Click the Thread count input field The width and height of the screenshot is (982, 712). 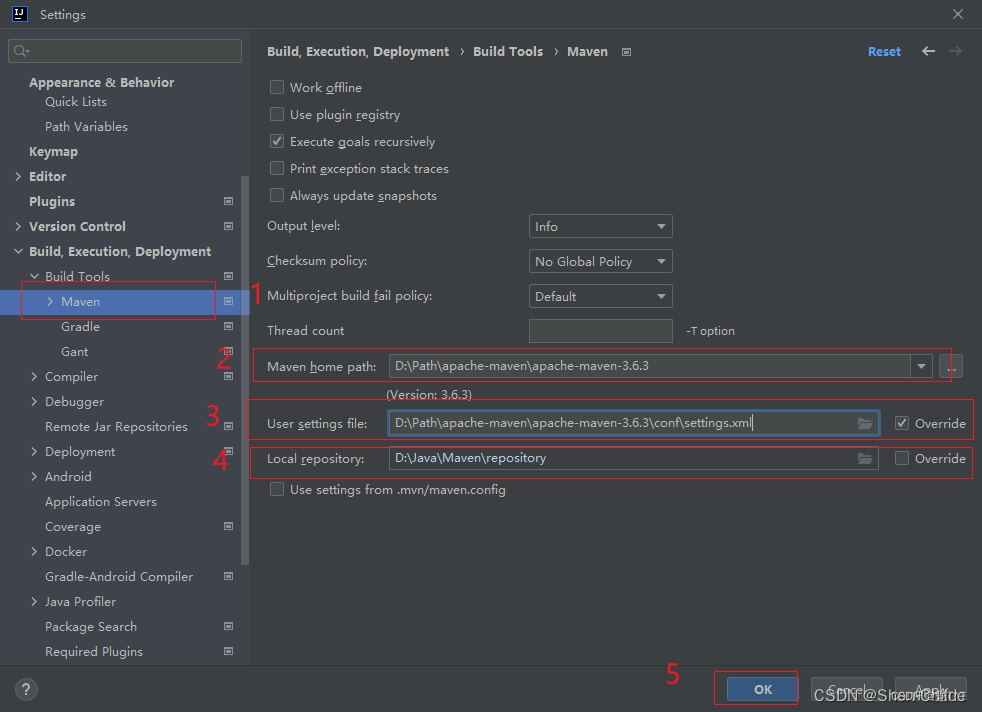point(601,331)
